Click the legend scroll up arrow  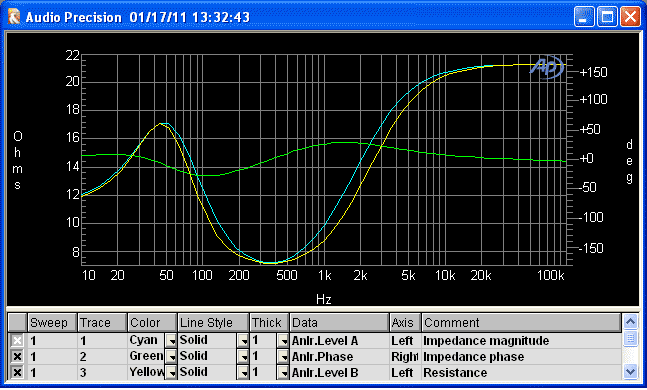630,321
